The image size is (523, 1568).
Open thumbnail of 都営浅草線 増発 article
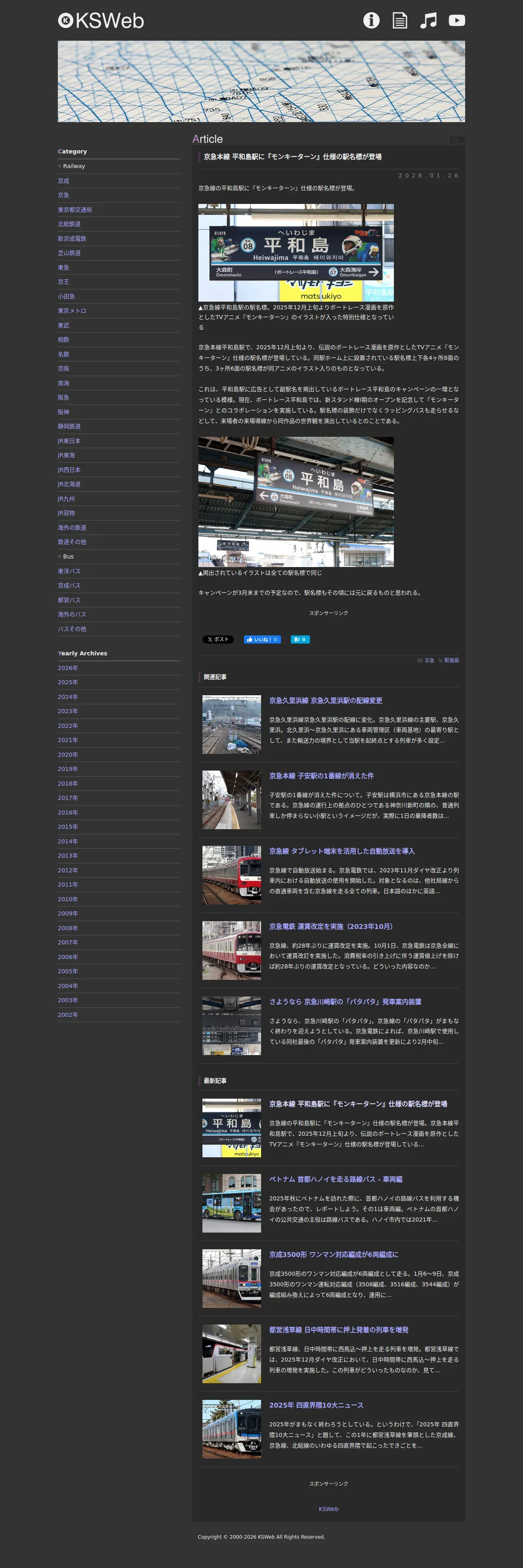click(231, 1354)
